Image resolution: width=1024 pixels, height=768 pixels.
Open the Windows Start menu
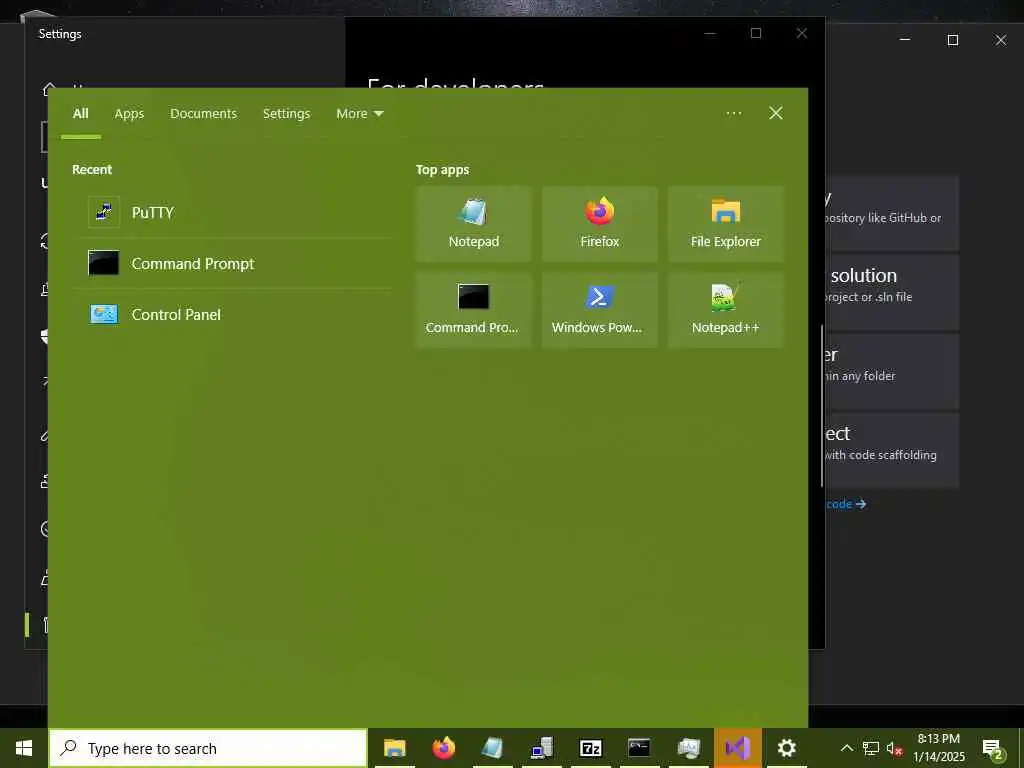24,748
